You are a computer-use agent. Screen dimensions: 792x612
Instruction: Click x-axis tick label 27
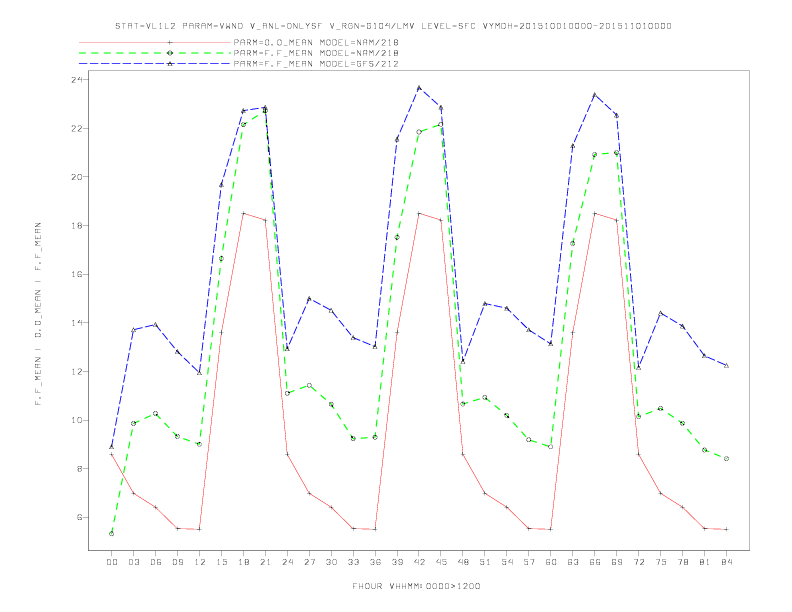309,562
